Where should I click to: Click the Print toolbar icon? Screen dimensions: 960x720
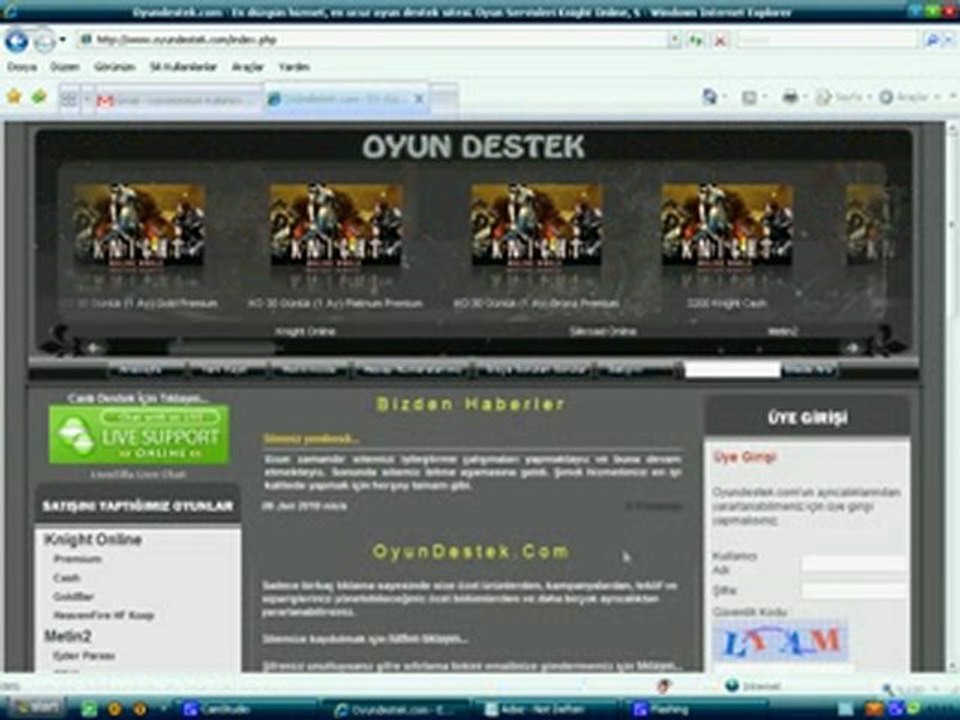pos(790,97)
